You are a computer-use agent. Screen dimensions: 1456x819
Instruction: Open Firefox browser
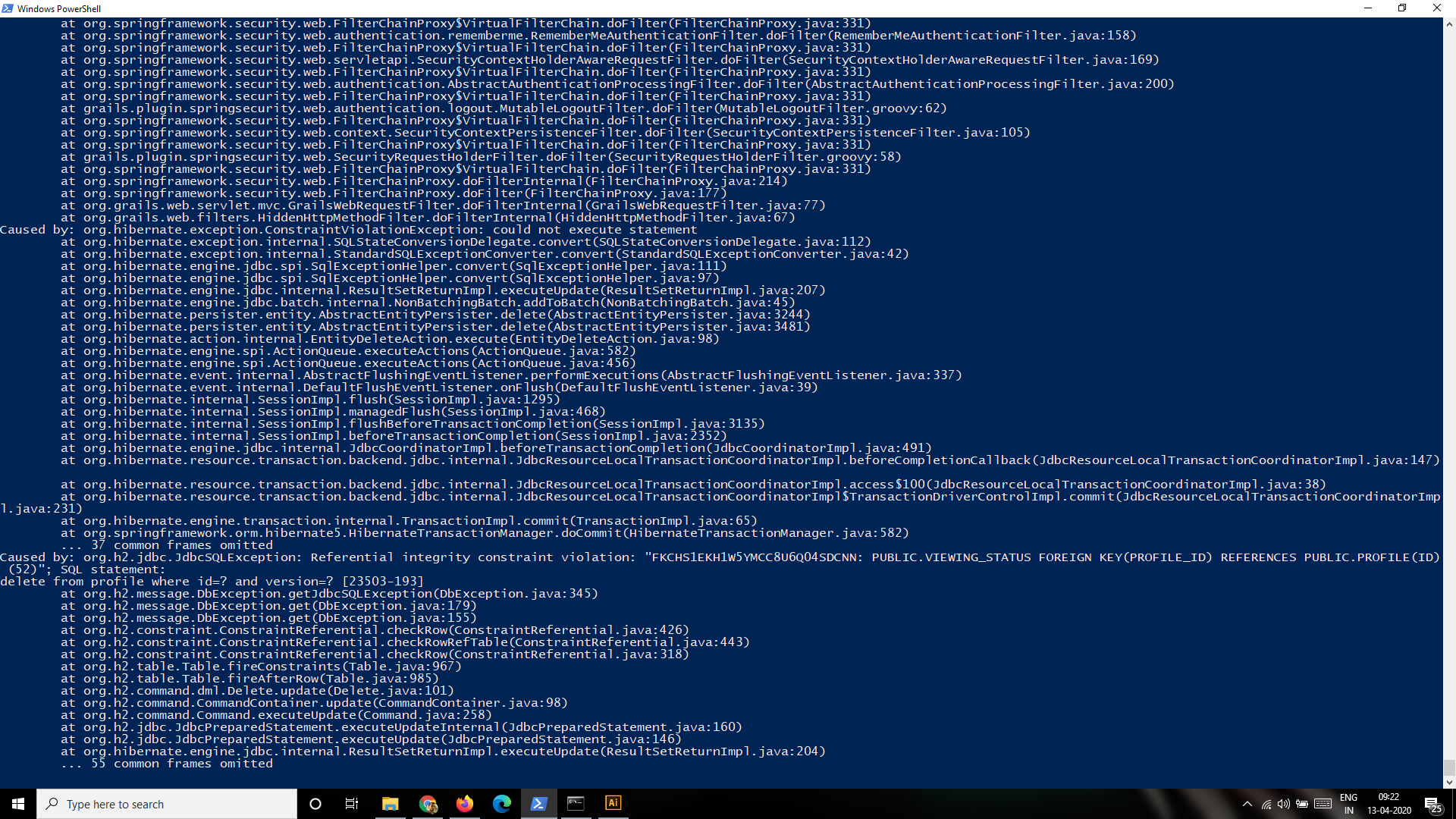pyautogui.click(x=465, y=804)
